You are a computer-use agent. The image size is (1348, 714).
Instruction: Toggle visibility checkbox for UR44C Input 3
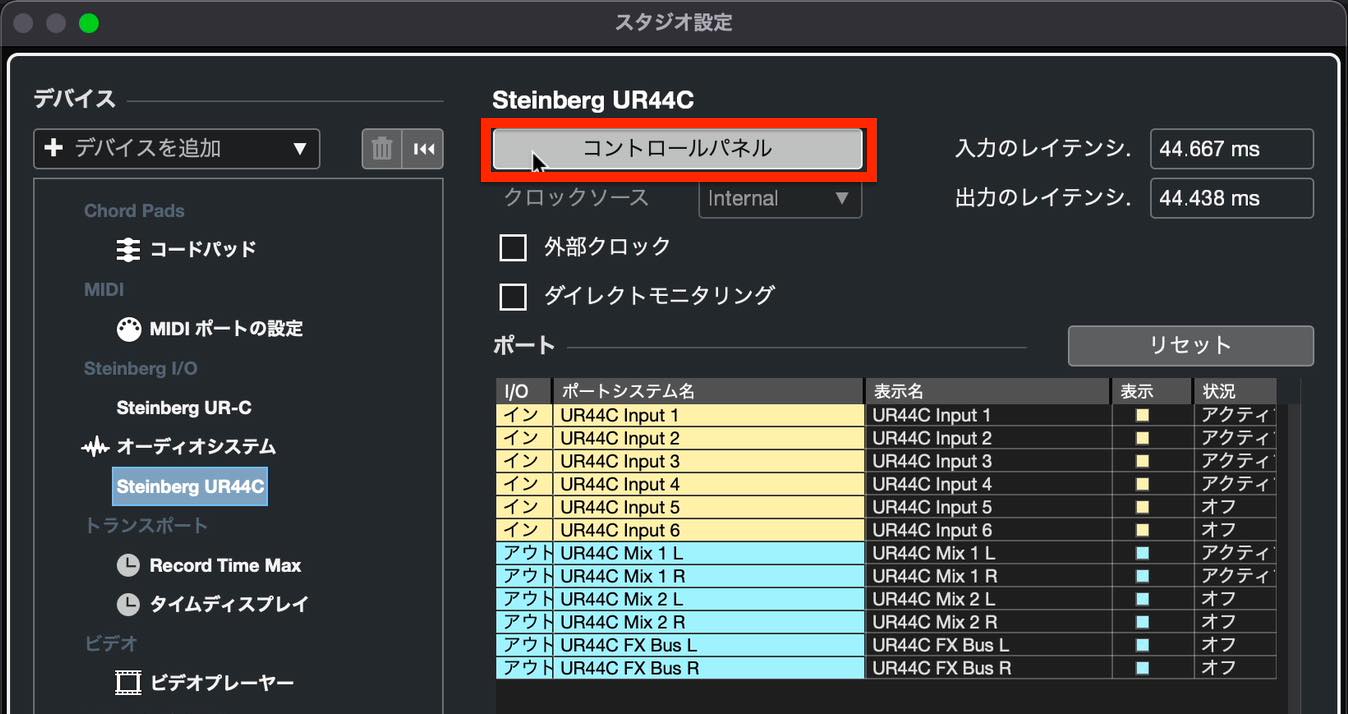[x=1142, y=461]
